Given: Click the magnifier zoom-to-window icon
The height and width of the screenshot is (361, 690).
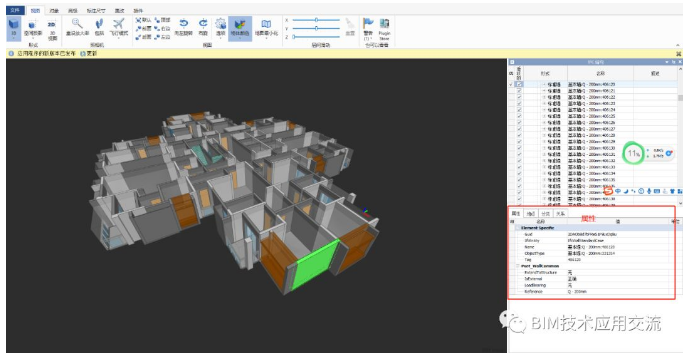Looking at the screenshot, I should click(x=77, y=24).
